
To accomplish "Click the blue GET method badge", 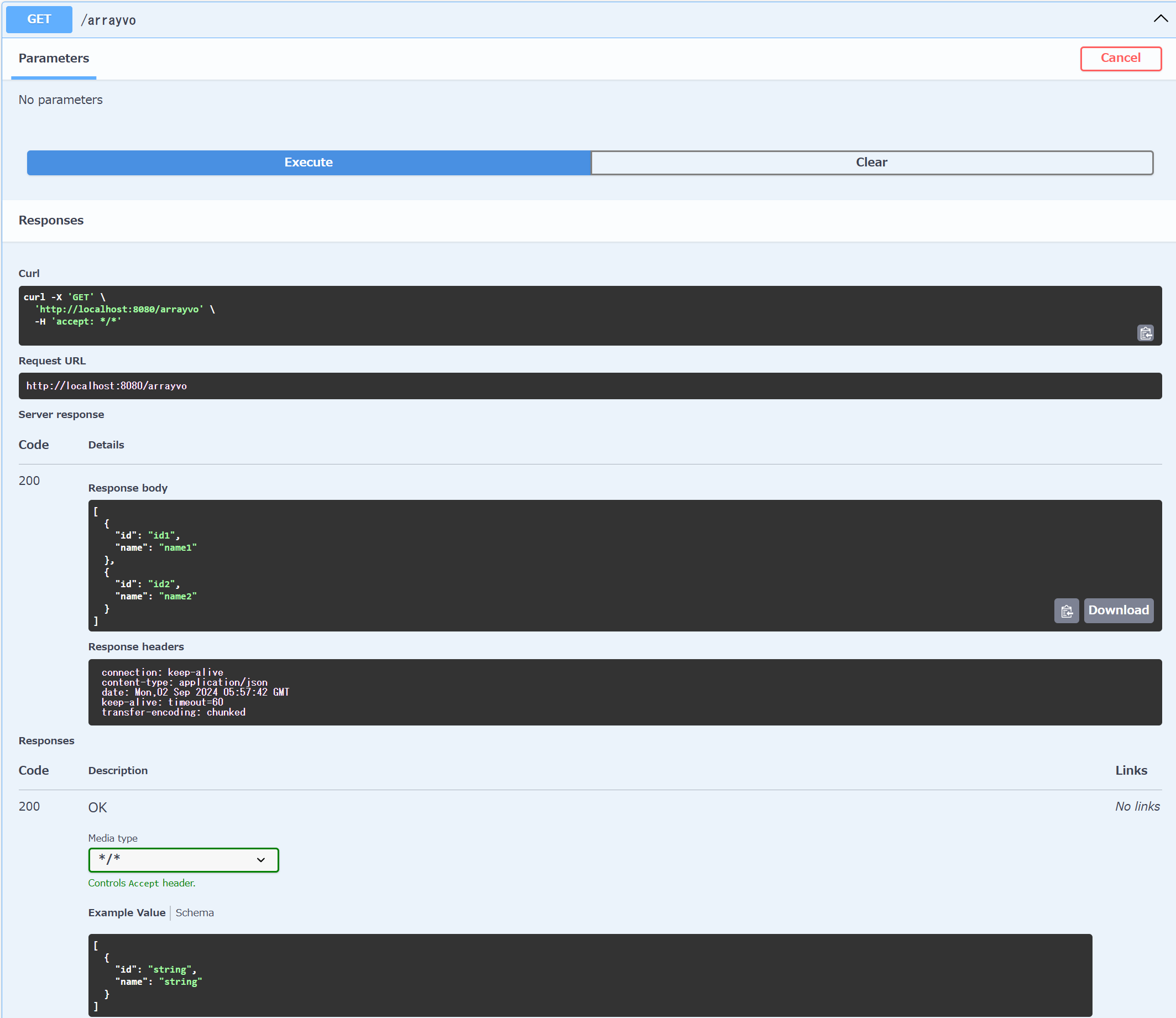I will (x=39, y=19).
